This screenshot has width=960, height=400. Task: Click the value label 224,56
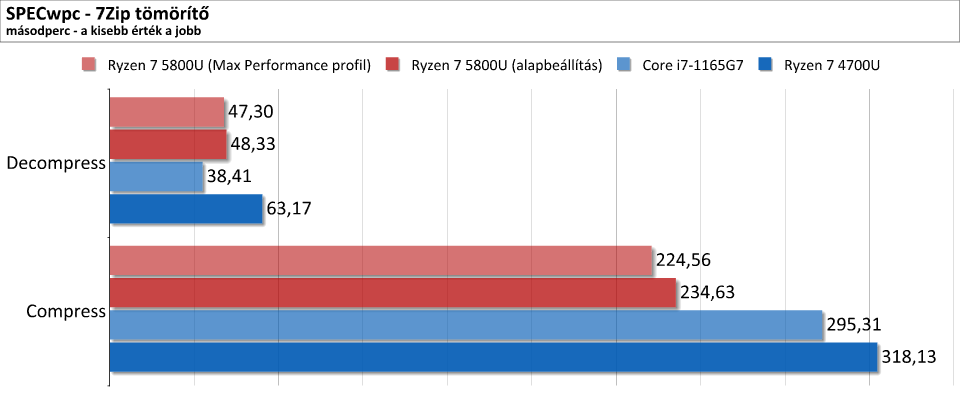pos(683,260)
